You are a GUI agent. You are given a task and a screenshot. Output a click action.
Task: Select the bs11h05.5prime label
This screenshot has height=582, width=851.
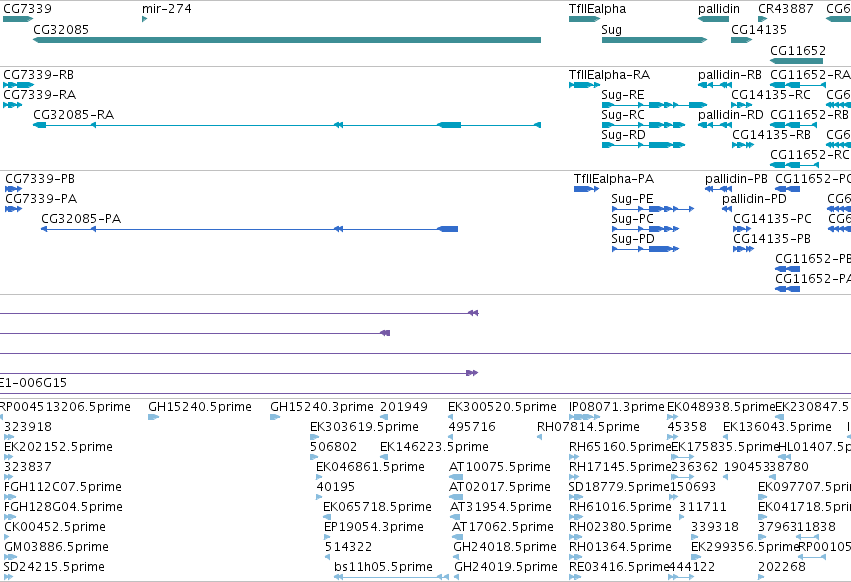click(x=383, y=567)
